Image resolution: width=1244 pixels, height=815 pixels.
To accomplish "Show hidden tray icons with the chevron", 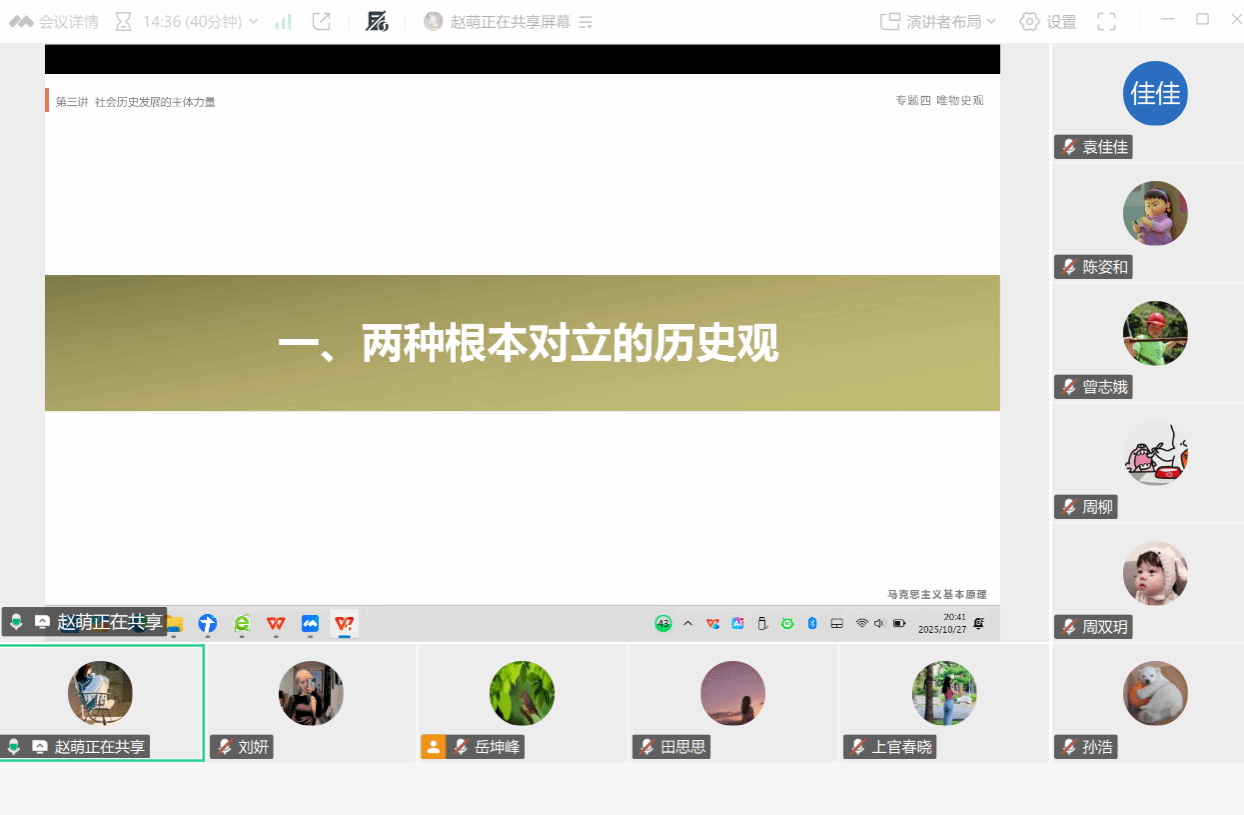I will 688,623.
